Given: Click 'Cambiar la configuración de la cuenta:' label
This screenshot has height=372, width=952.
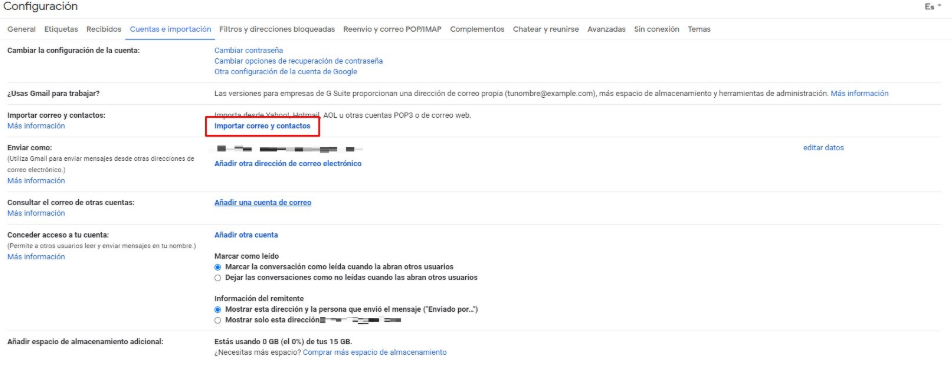Looking at the screenshot, I should click(x=73, y=50).
